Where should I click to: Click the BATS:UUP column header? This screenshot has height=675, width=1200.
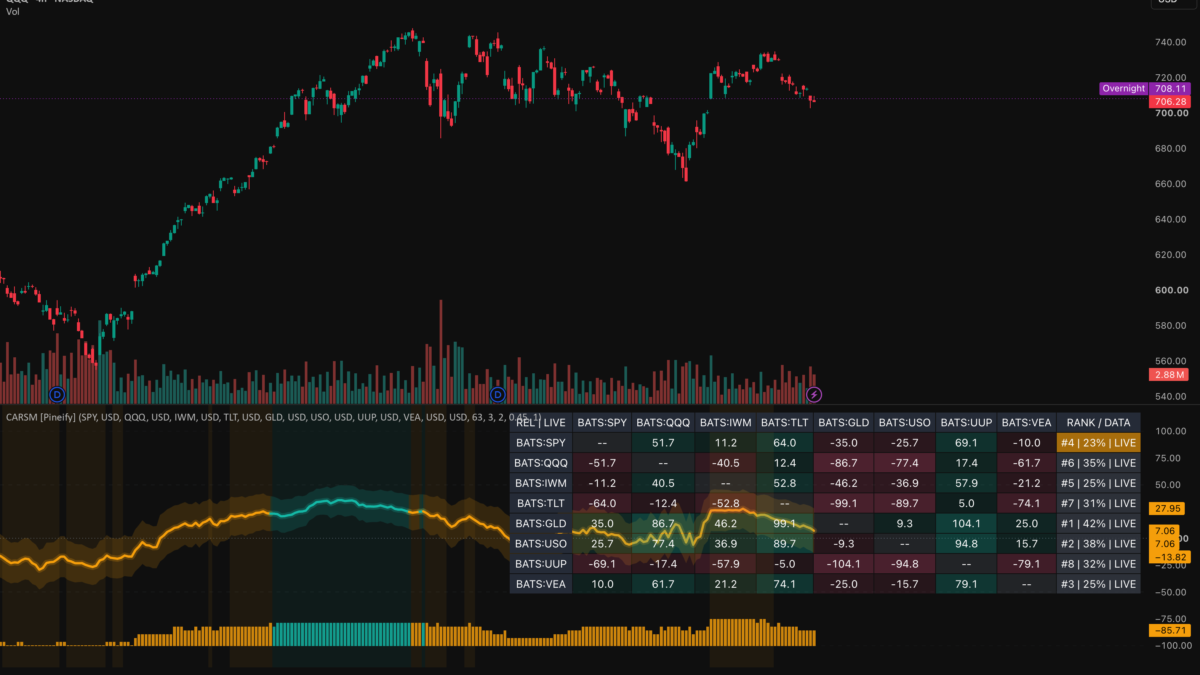tap(966, 423)
